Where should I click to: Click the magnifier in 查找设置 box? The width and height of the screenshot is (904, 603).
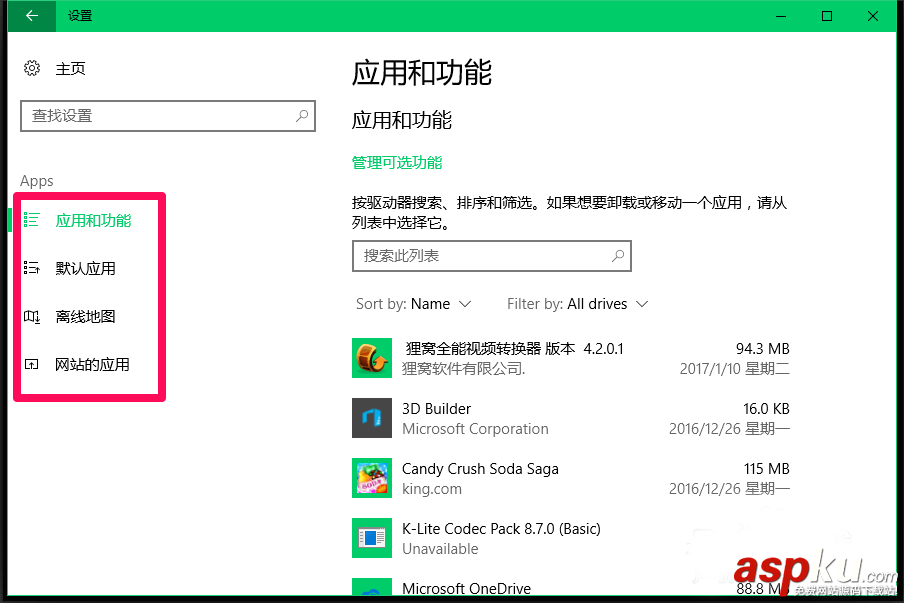pyautogui.click(x=302, y=116)
